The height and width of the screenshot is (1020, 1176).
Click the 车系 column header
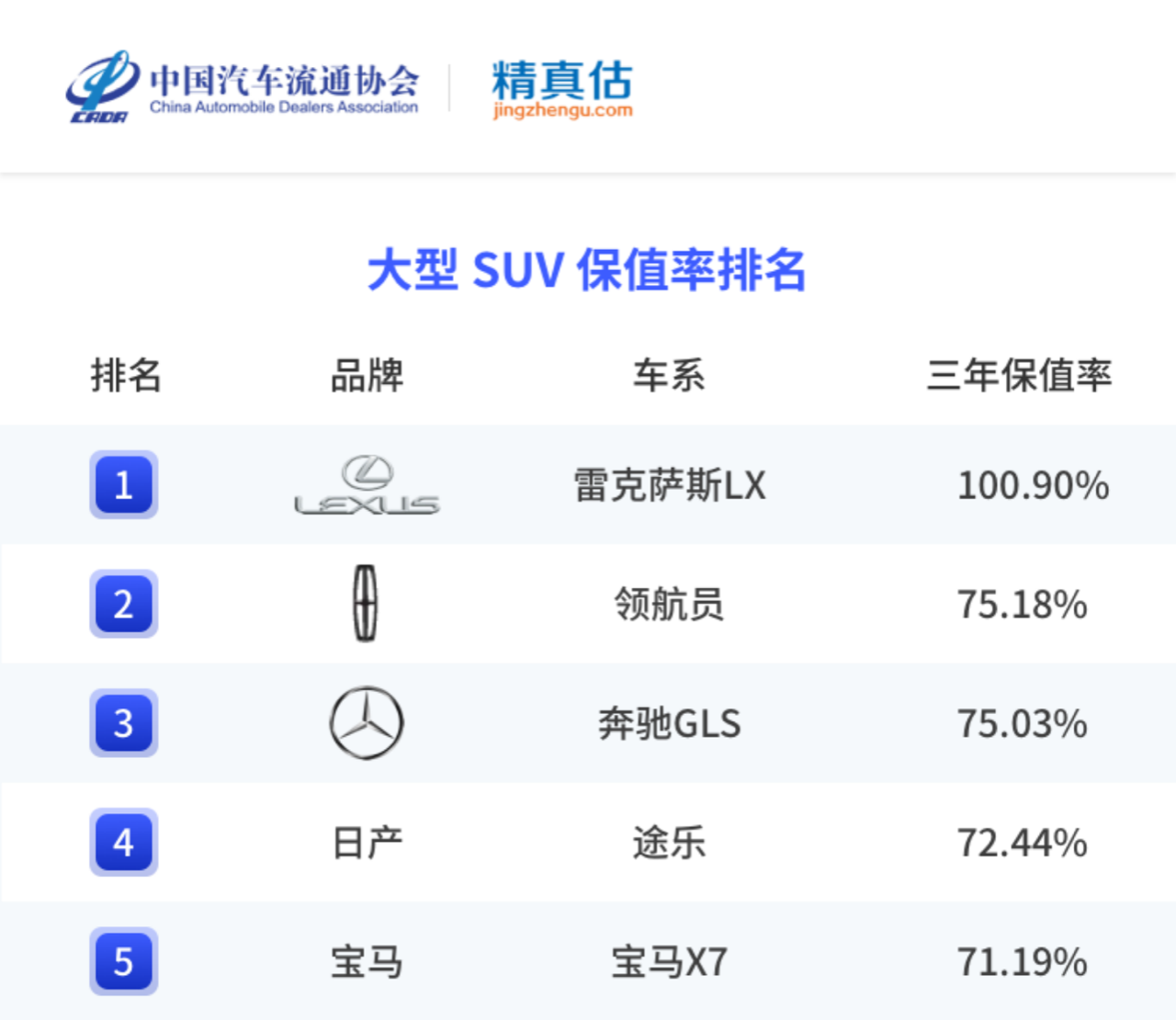tap(669, 375)
